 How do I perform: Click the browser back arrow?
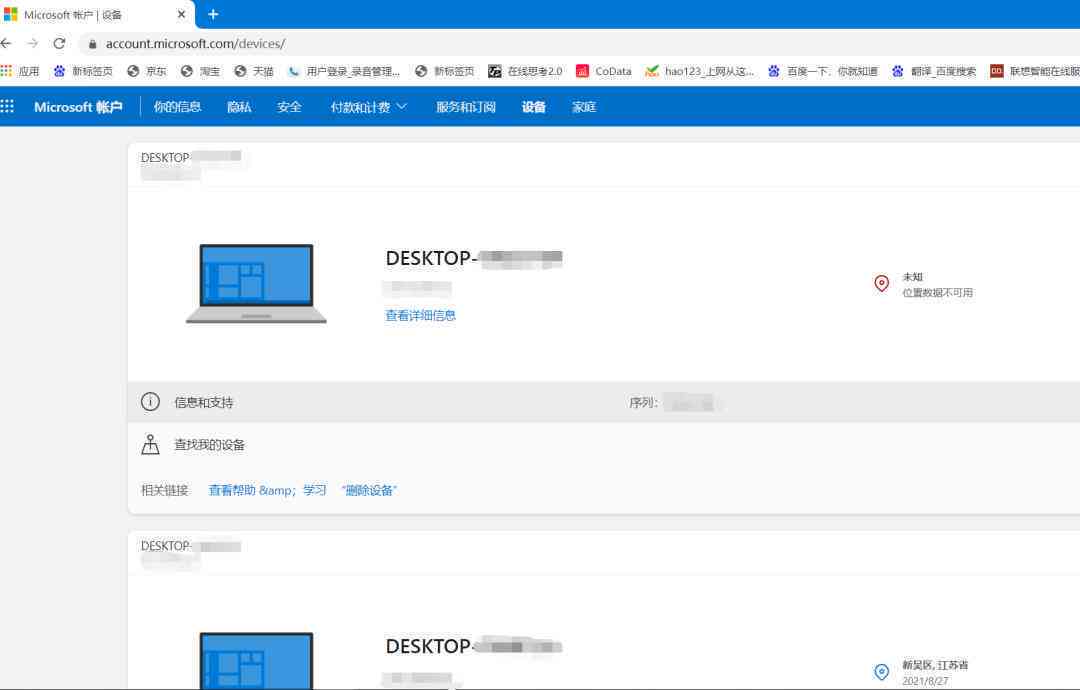[6, 43]
